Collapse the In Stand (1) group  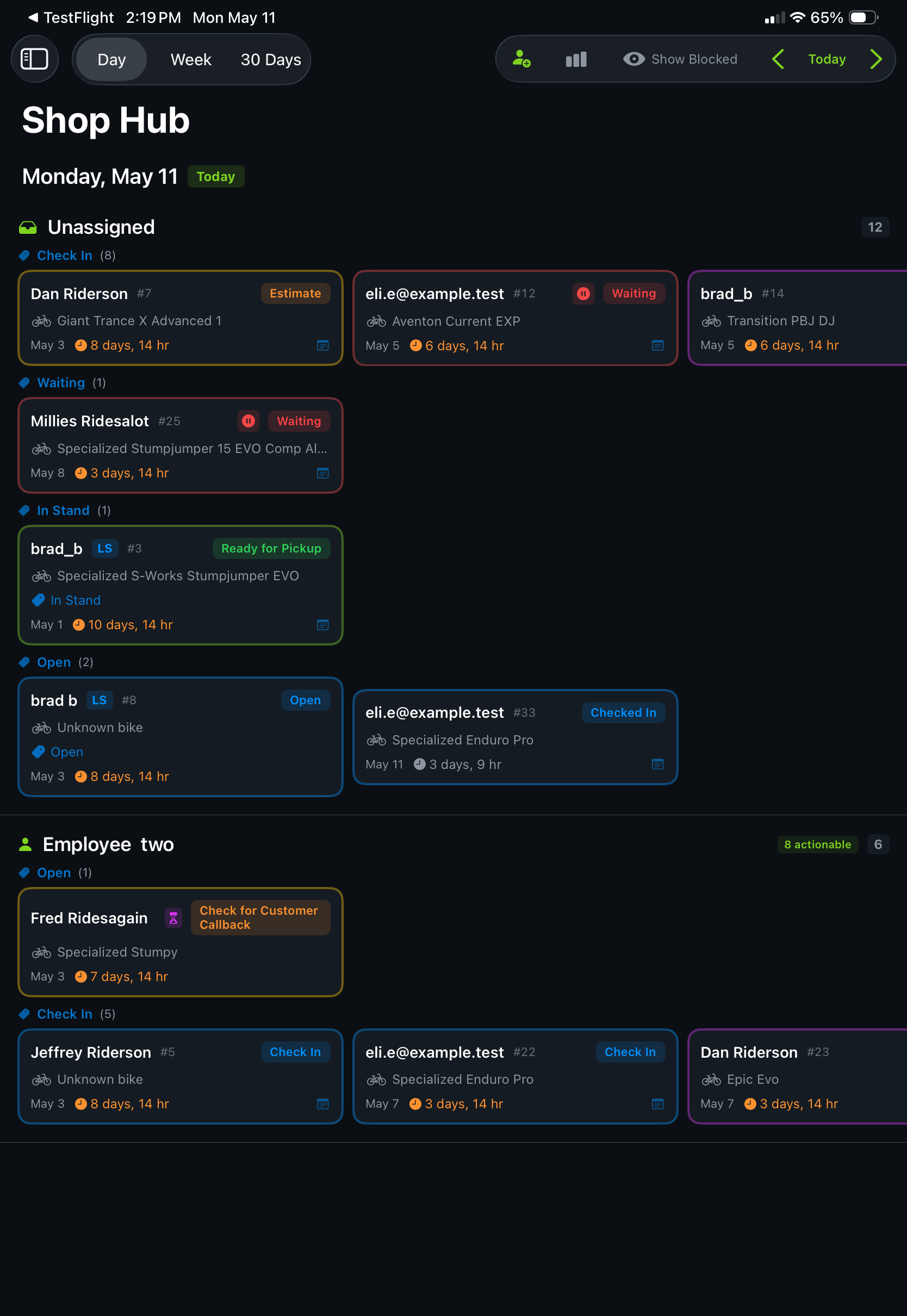[x=64, y=510]
